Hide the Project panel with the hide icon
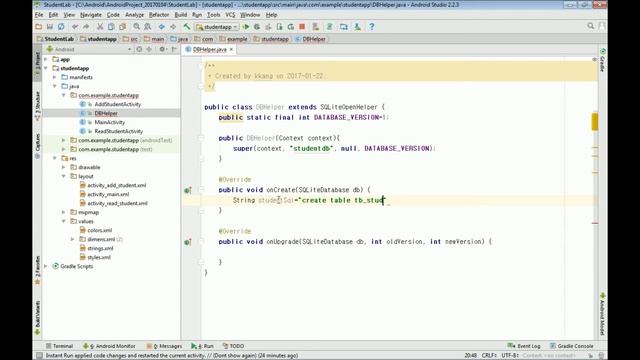640x360 pixels. [174, 49]
